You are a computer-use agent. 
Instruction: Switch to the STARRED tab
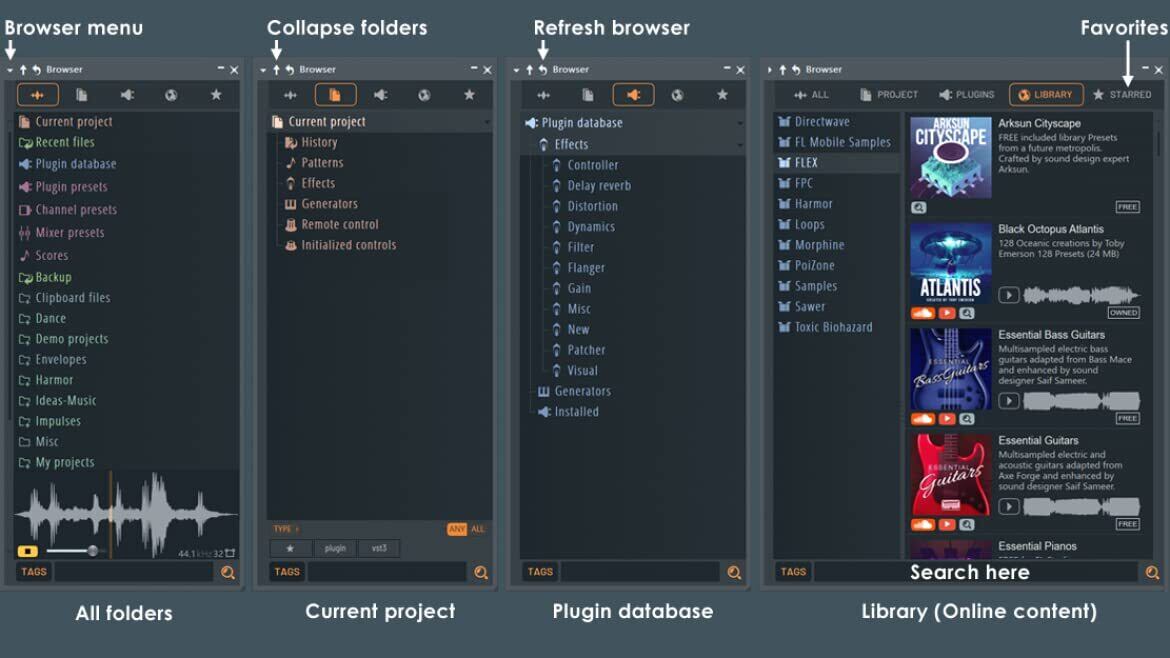click(x=1122, y=95)
